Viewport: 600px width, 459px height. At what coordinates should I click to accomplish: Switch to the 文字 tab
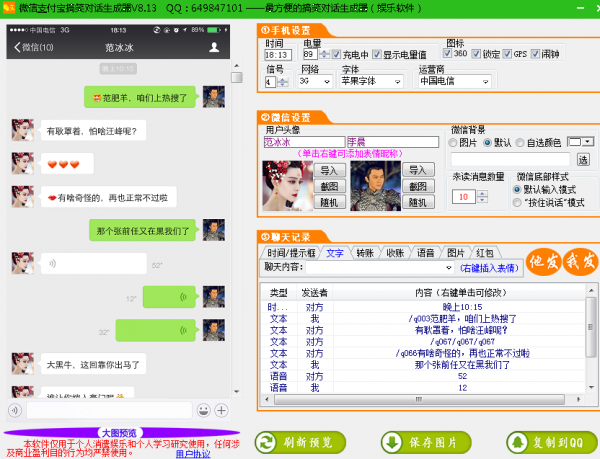335,253
